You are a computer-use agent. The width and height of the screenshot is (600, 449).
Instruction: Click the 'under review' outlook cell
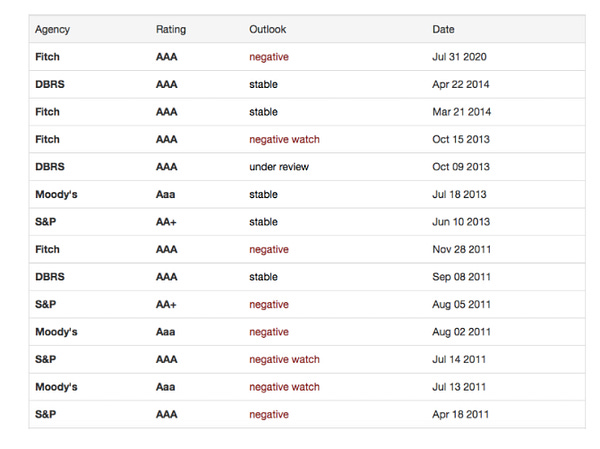tap(279, 167)
